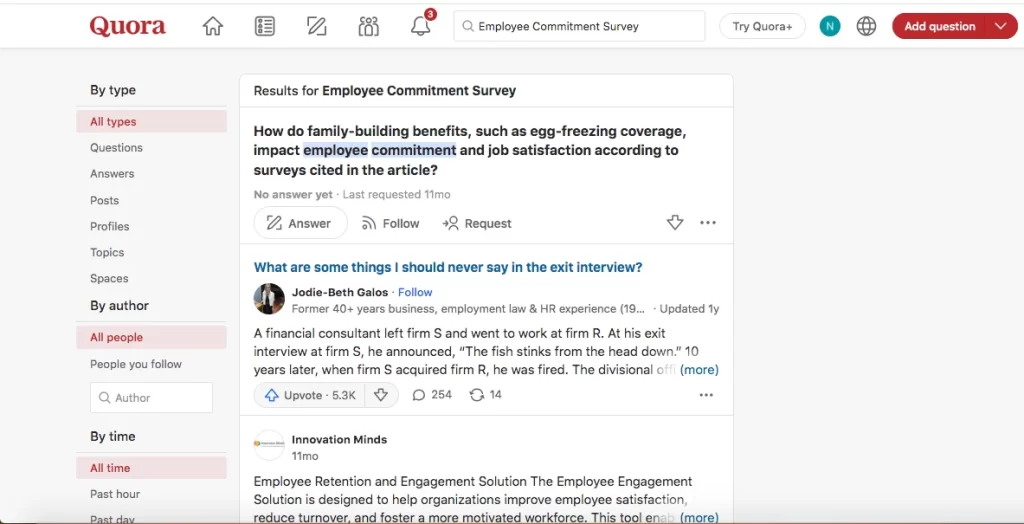The height and width of the screenshot is (524, 1024).
Task: Downvote the family-building benefits question
Action: click(x=675, y=223)
